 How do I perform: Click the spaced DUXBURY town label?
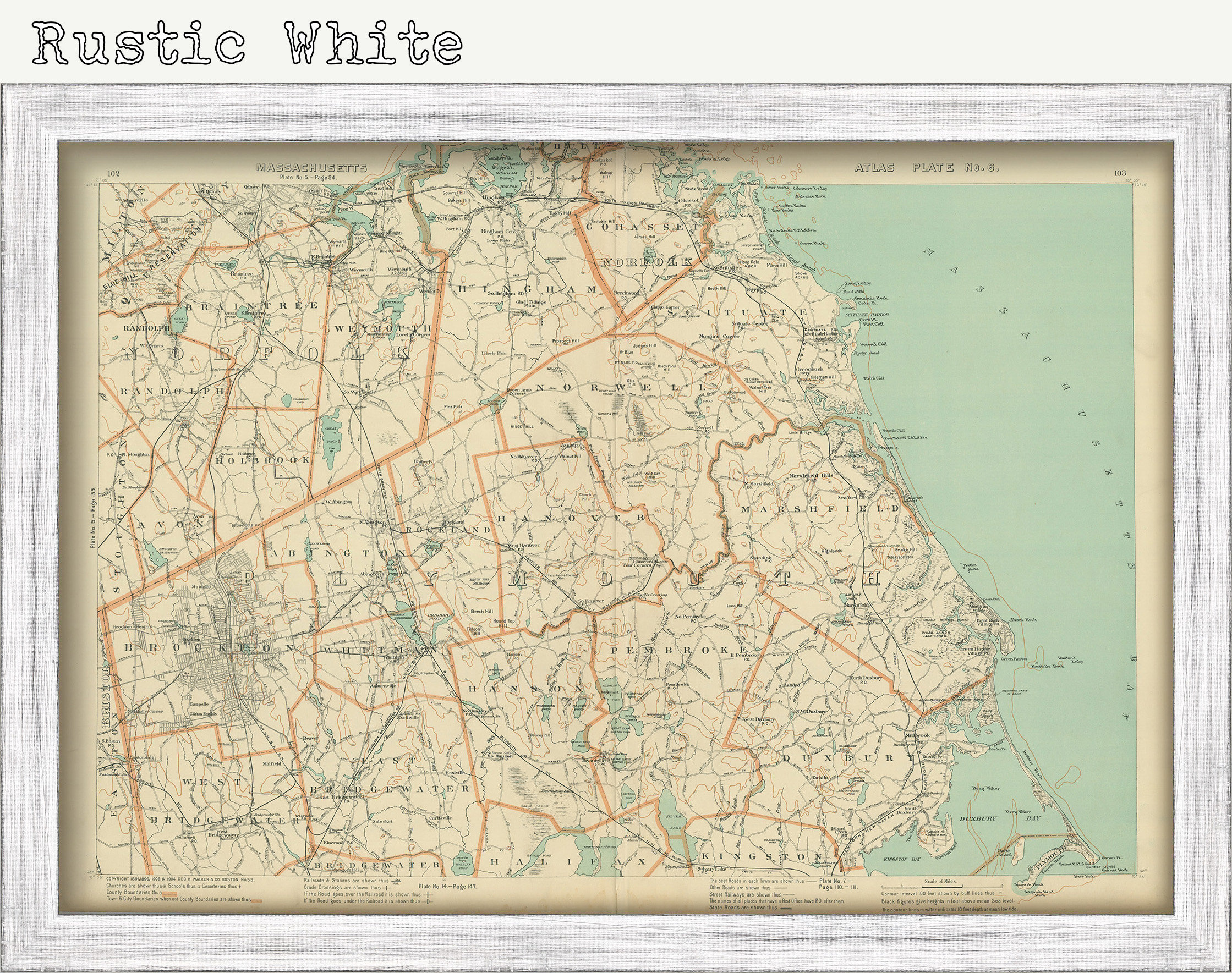click(x=848, y=758)
